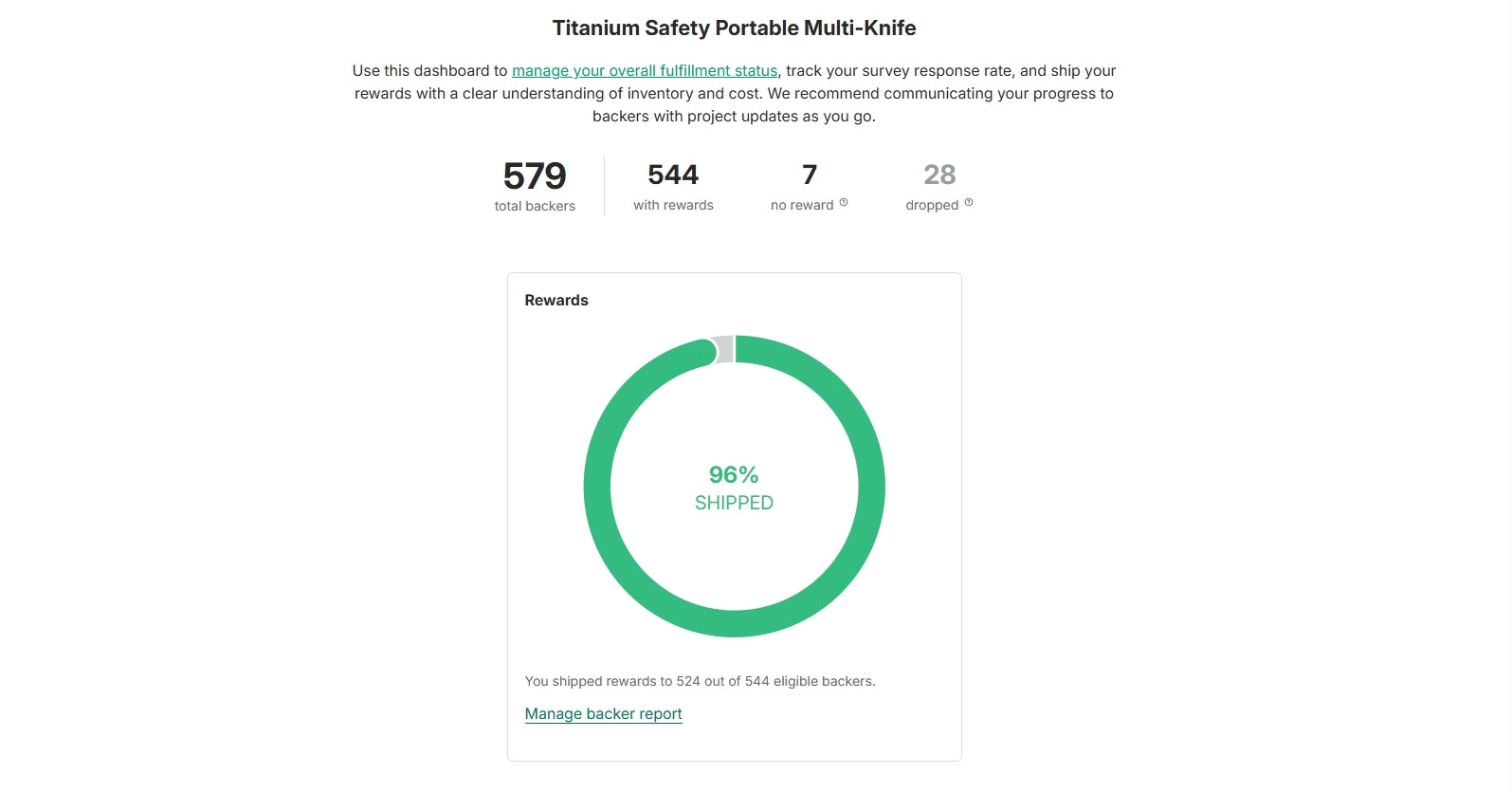Click the "backers with project updates" description line
The height and width of the screenshot is (792, 1512).
(x=734, y=117)
